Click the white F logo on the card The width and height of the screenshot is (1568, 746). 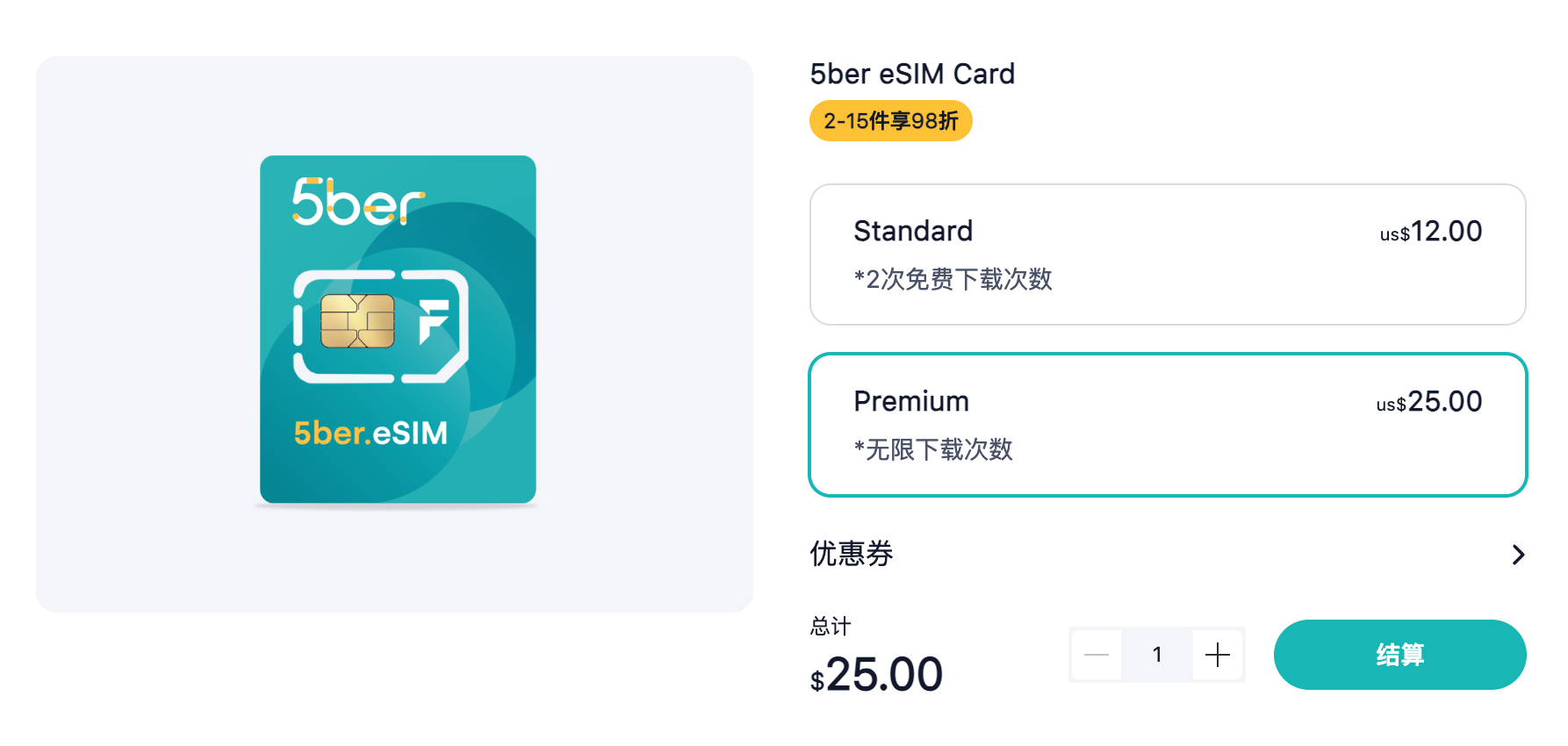pyautogui.click(x=433, y=321)
